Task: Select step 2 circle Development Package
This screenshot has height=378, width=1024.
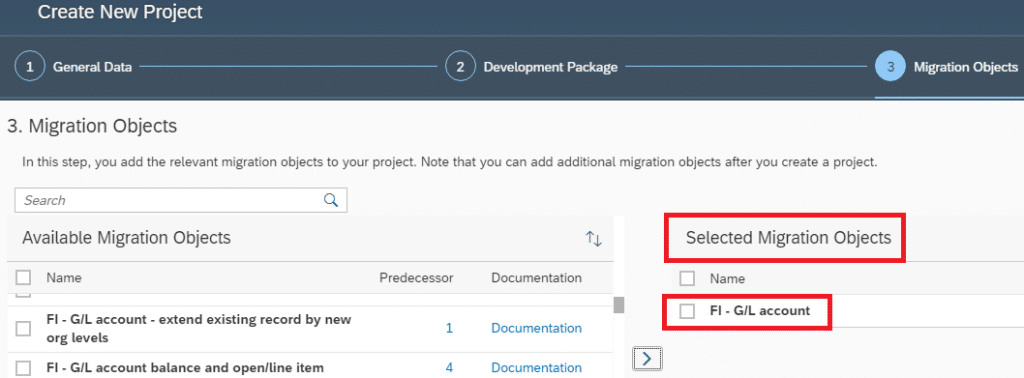Action: point(460,67)
